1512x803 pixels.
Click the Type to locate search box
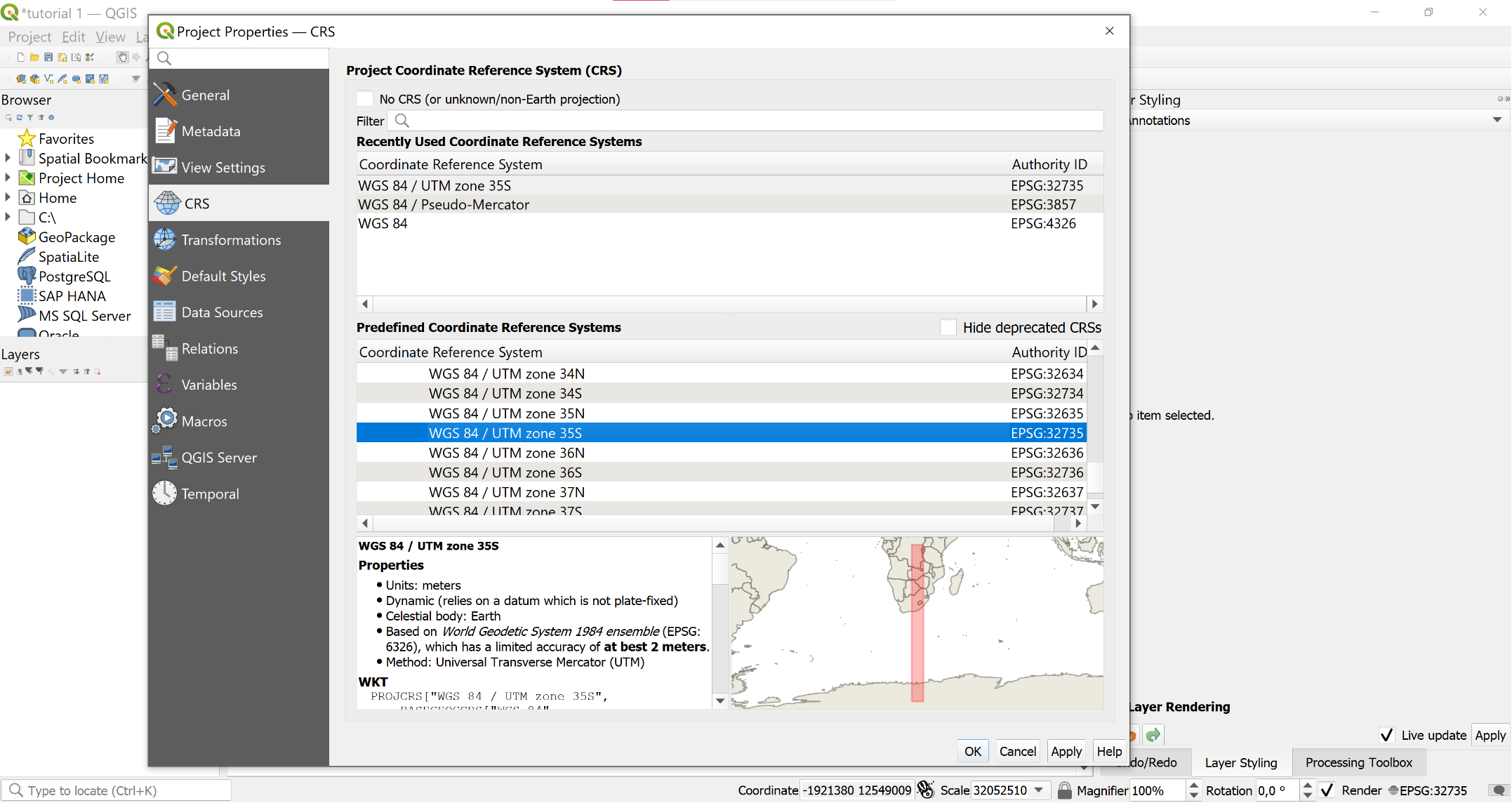click(x=117, y=790)
